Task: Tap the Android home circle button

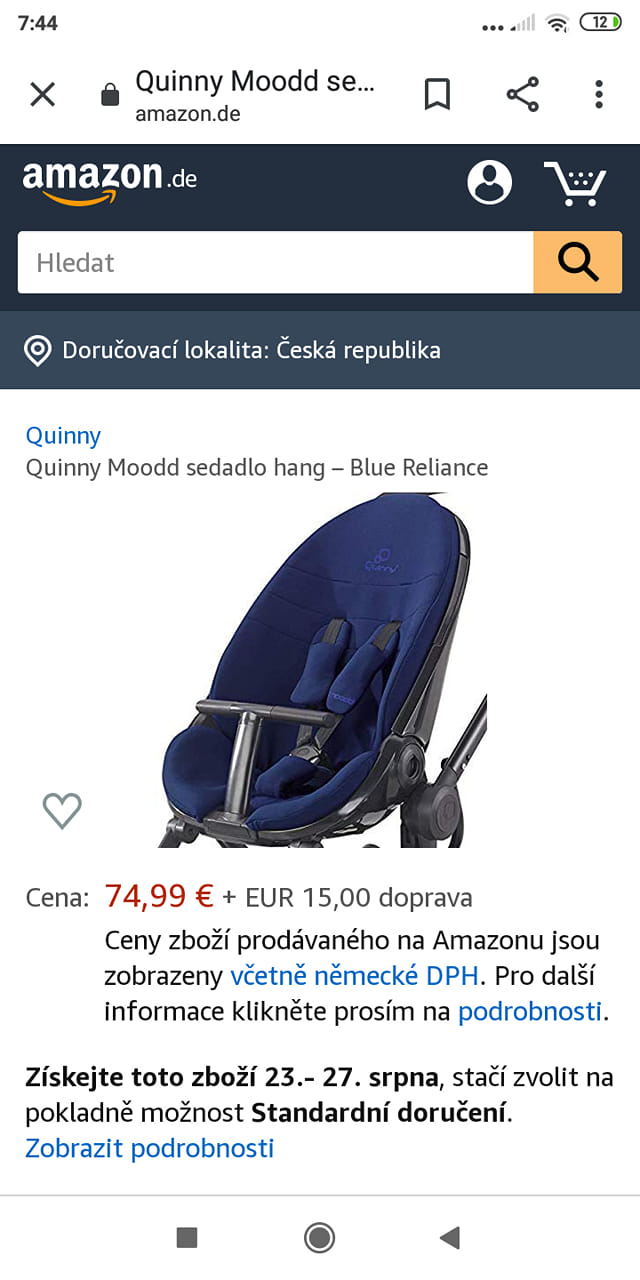Action: click(x=319, y=1238)
